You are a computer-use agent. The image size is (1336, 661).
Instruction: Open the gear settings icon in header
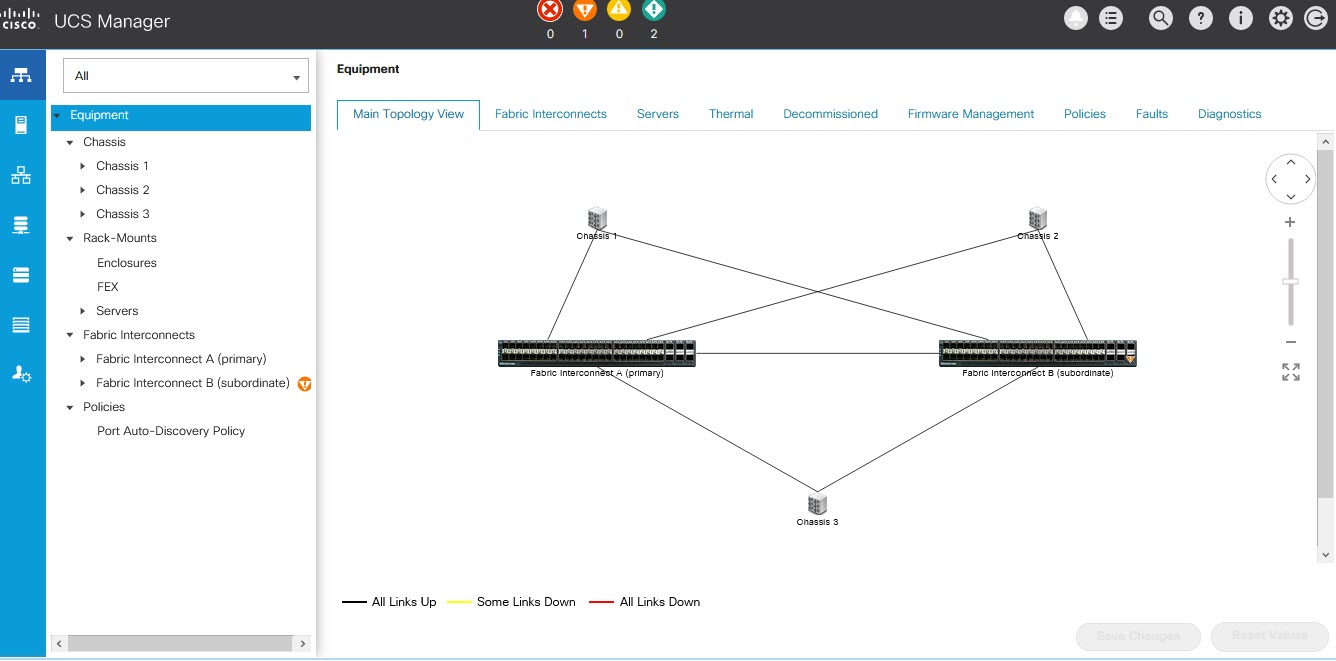1279,18
